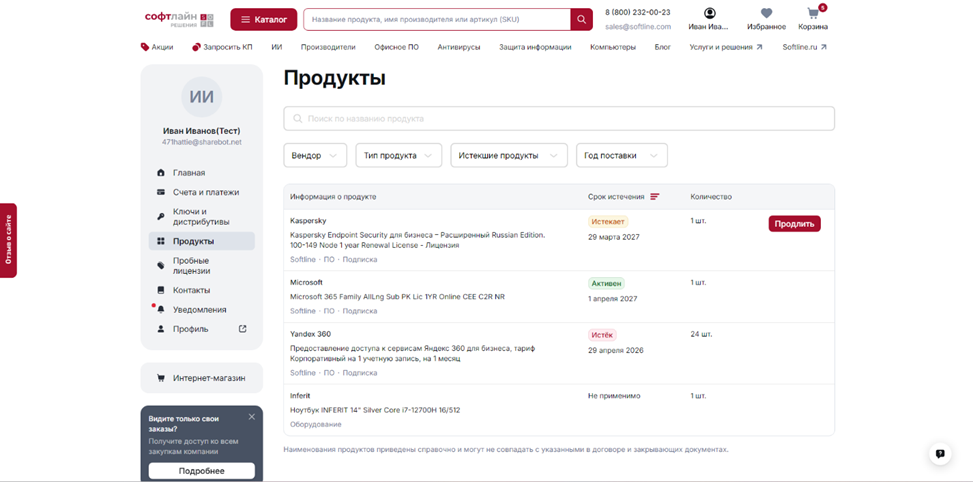
Task: Click the Не применимо cell
Action: click(614, 395)
